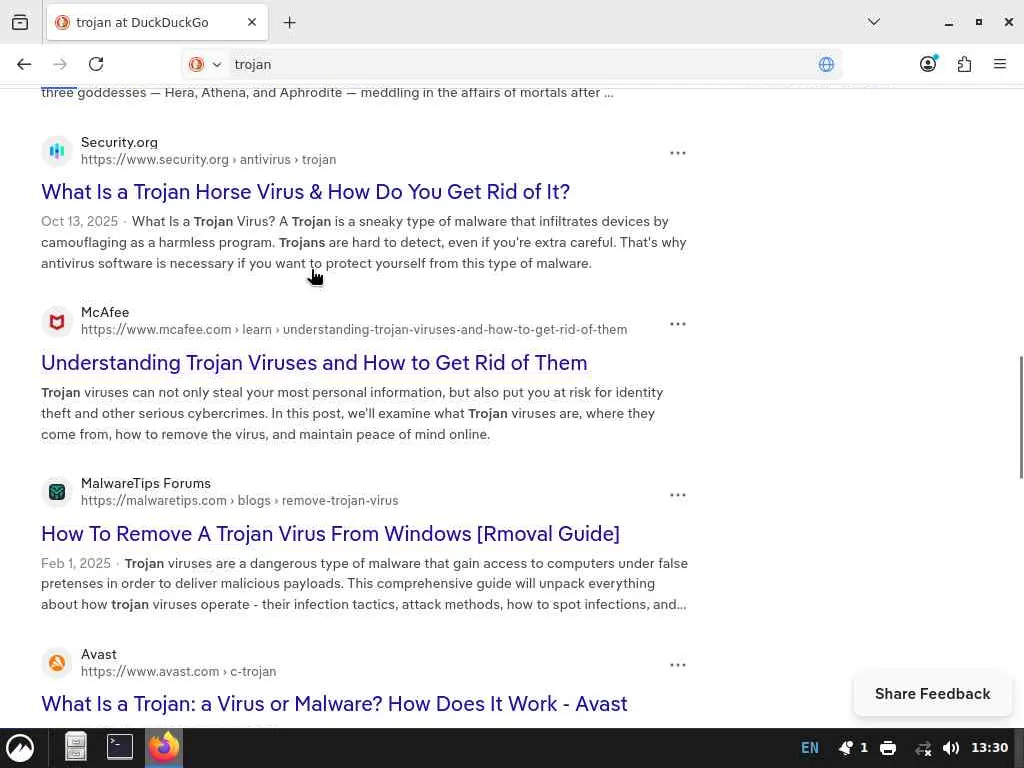Click the printer tray icon
This screenshot has width=1024, height=768.
point(888,748)
